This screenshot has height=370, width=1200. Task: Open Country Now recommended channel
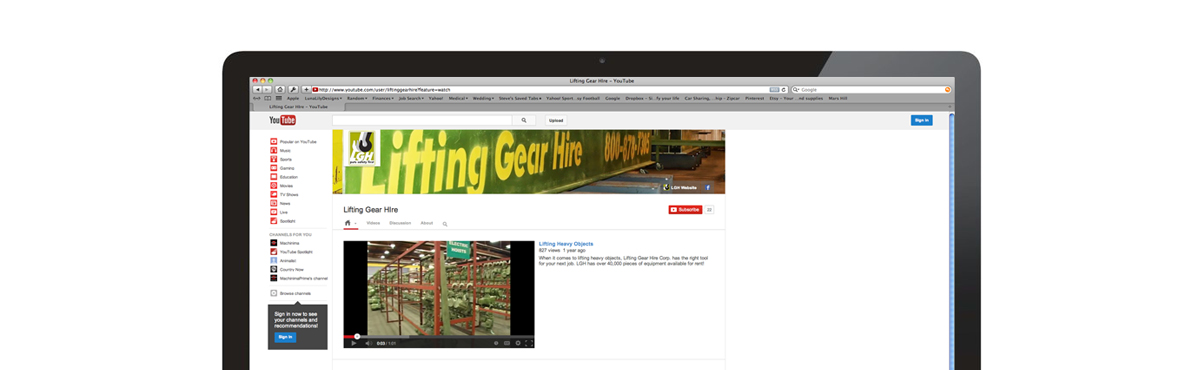coord(287,270)
